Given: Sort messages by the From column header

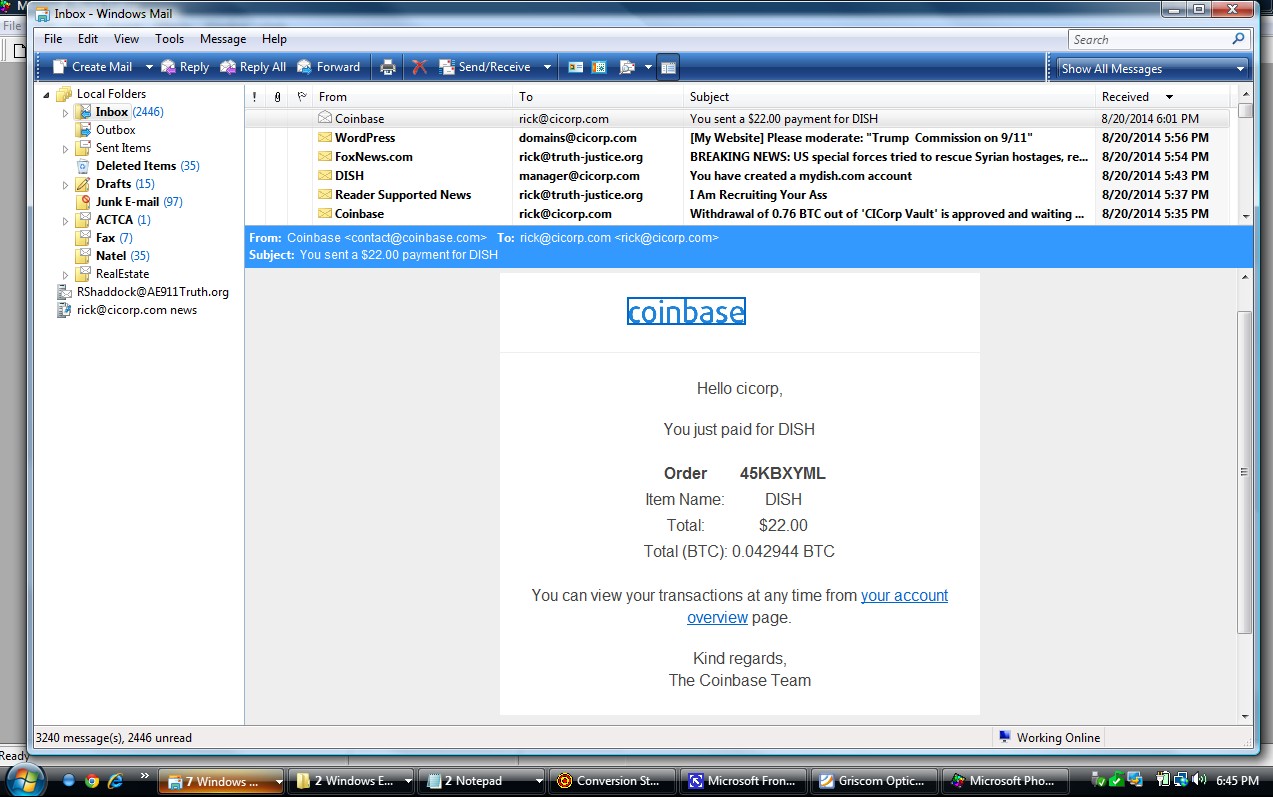Looking at the screenshot, I should tap(413, 97).
